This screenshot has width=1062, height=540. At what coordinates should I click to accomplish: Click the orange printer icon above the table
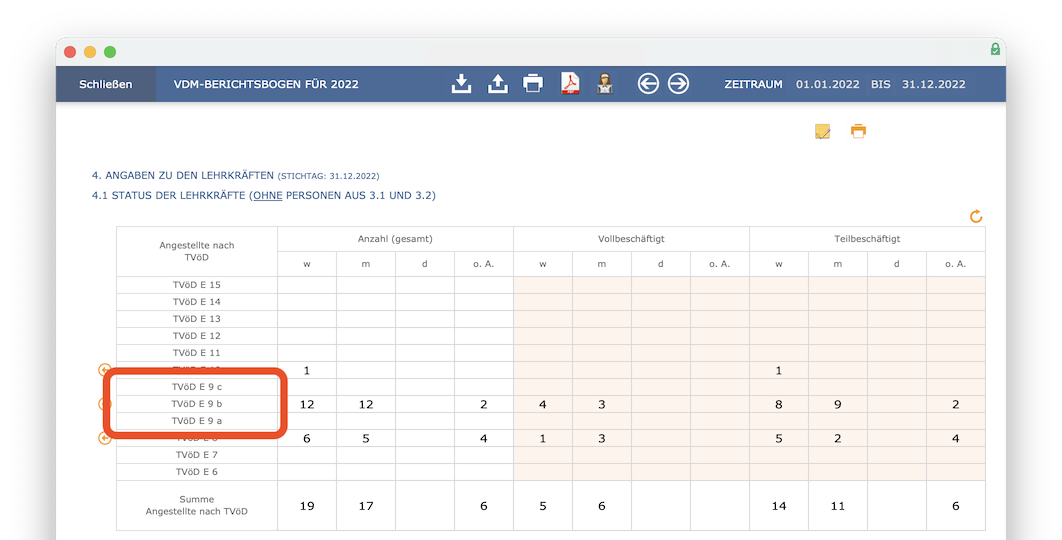pyautogui.click(x=858, y=131)
